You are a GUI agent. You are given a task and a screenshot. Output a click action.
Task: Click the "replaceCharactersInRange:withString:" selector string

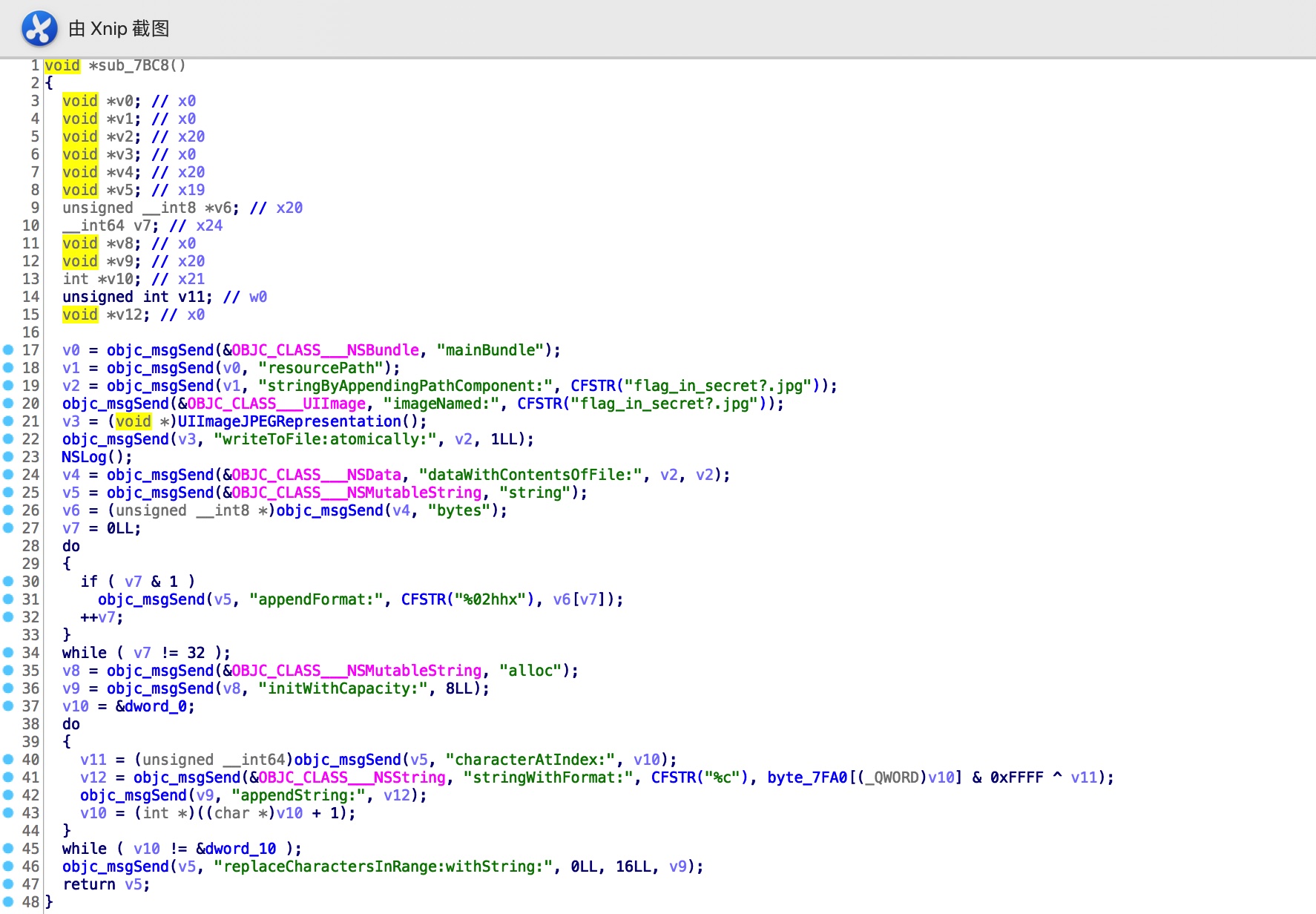point(384,867)
